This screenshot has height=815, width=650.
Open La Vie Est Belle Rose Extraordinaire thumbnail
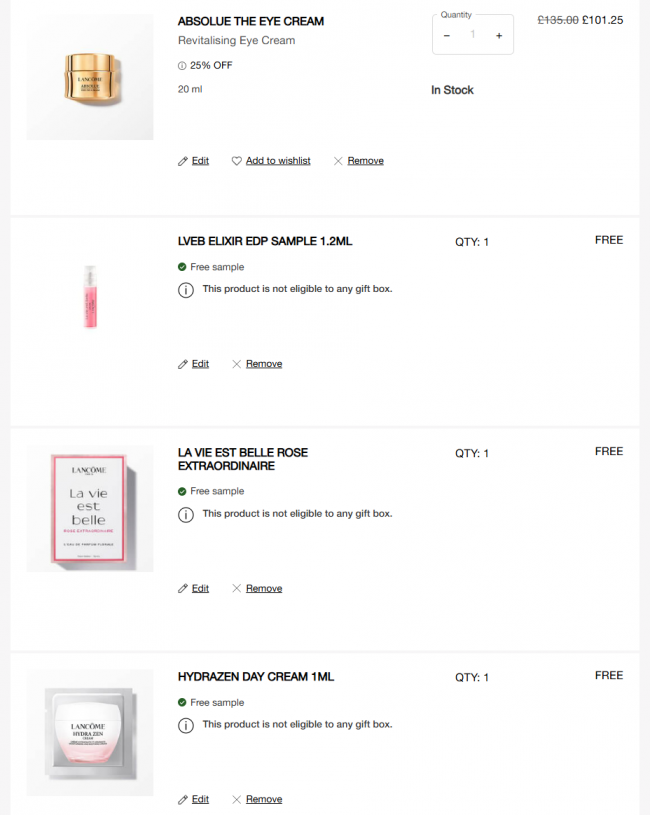(90, 509)
